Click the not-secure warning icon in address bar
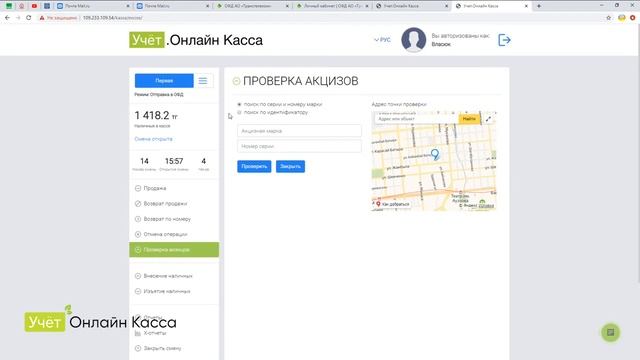The width and height of the screenshot is (640, 360). (42, 18)
